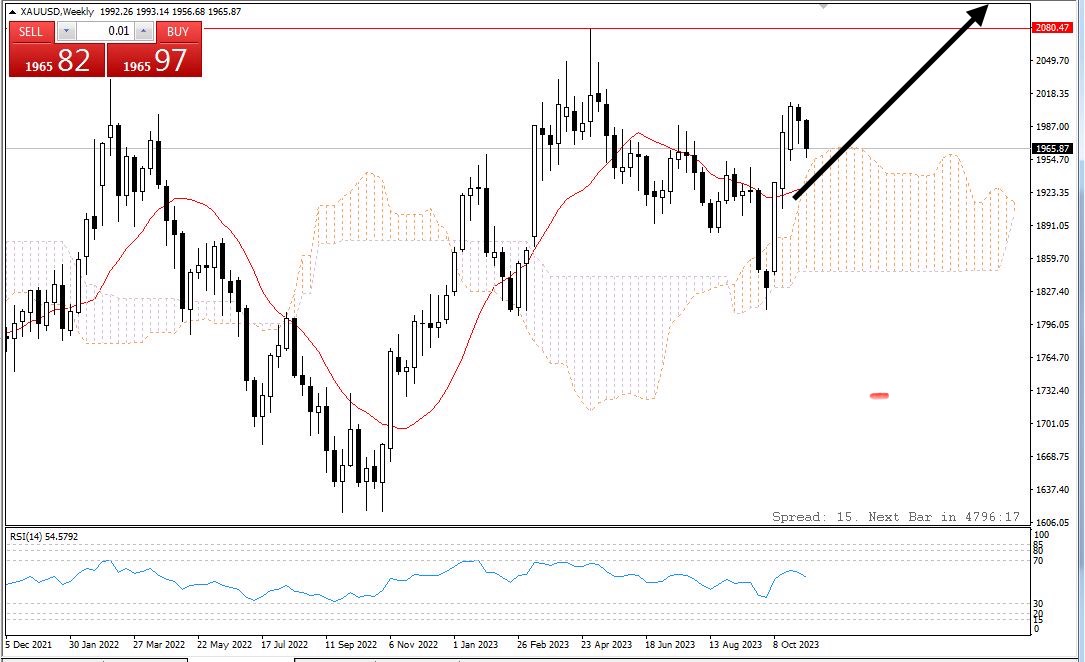1085x662 pixels.
Task: Decrease trade volume with the down arrow
Action: [x=66, y=31]
